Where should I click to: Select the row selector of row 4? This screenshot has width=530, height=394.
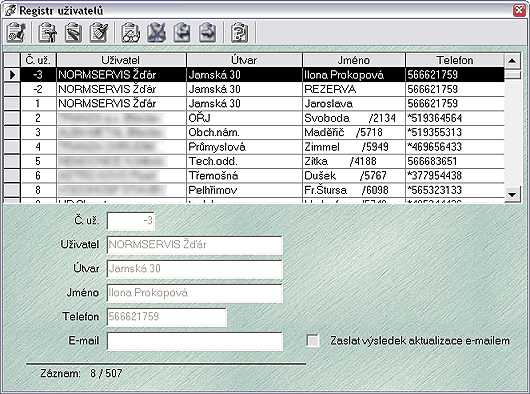(12, 147)
